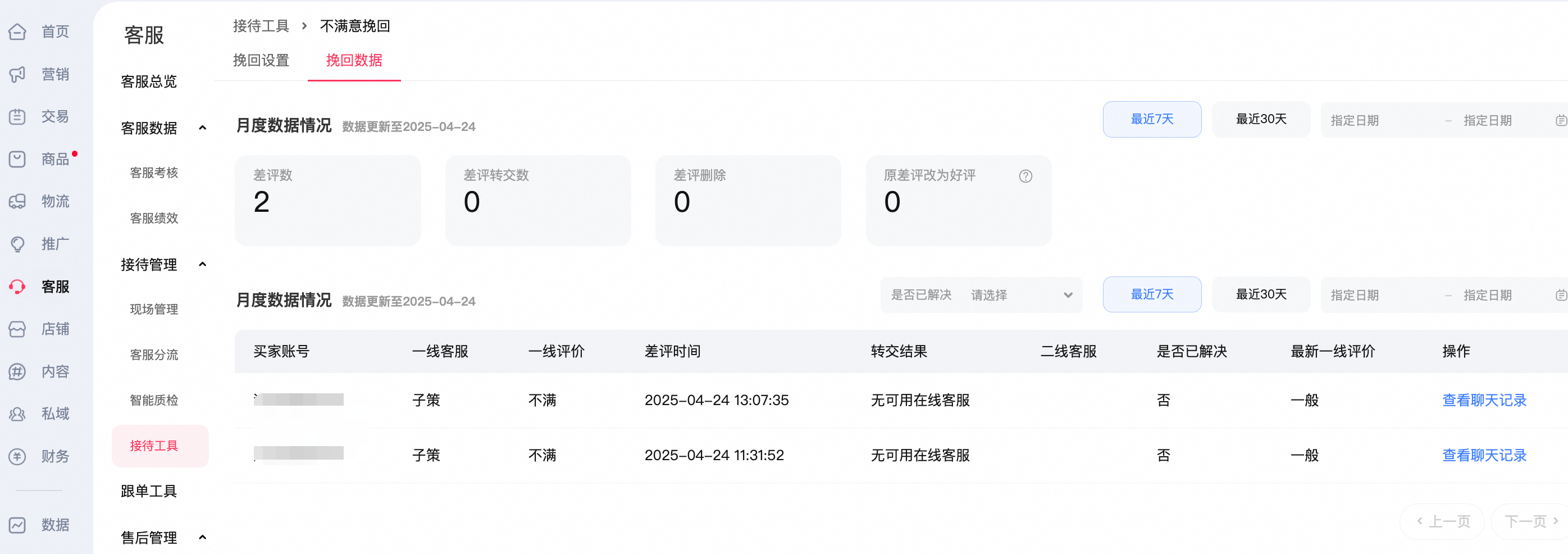Click the 最新一线评价 column header
The image size is (1568, 554).
tap(1333, 351)
